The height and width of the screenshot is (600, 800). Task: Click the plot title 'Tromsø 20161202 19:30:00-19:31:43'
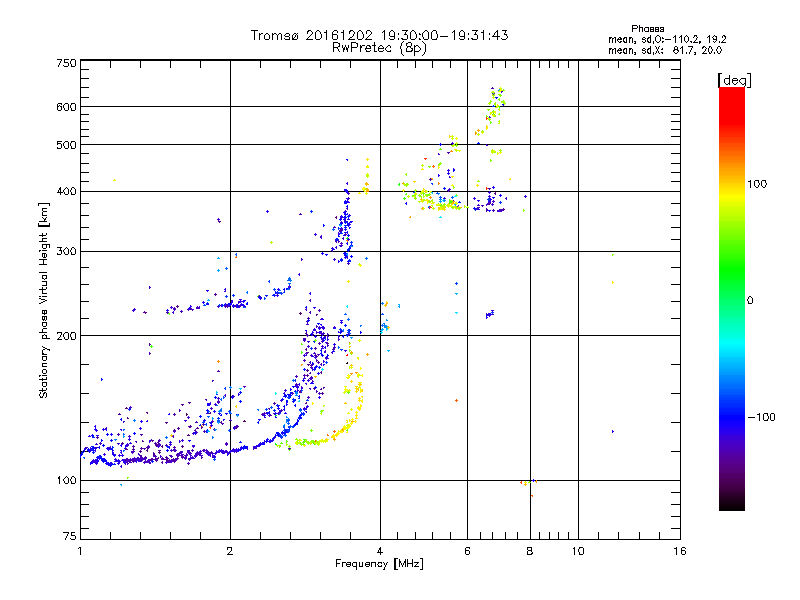point(379,35)
